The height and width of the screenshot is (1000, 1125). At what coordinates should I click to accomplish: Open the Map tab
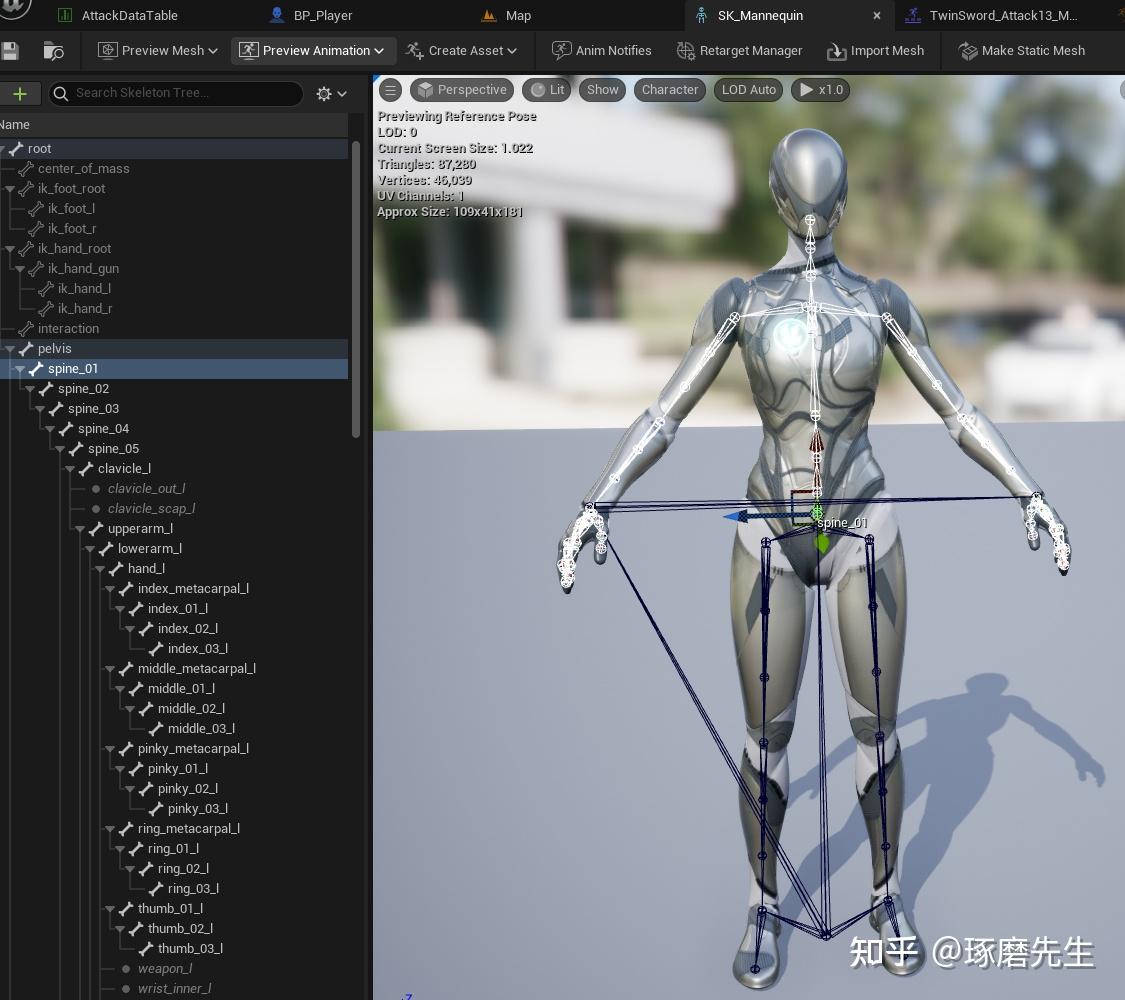point(516,15)
